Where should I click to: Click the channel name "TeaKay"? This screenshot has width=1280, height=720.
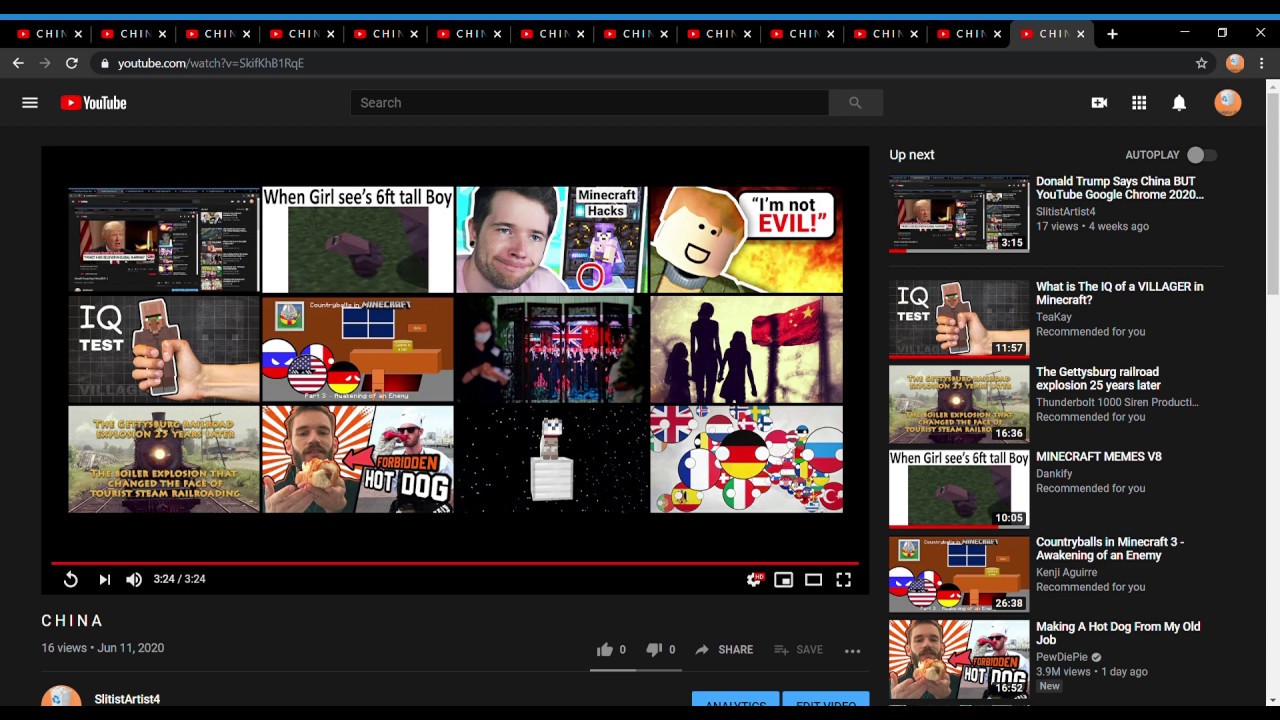(1054, 317)
